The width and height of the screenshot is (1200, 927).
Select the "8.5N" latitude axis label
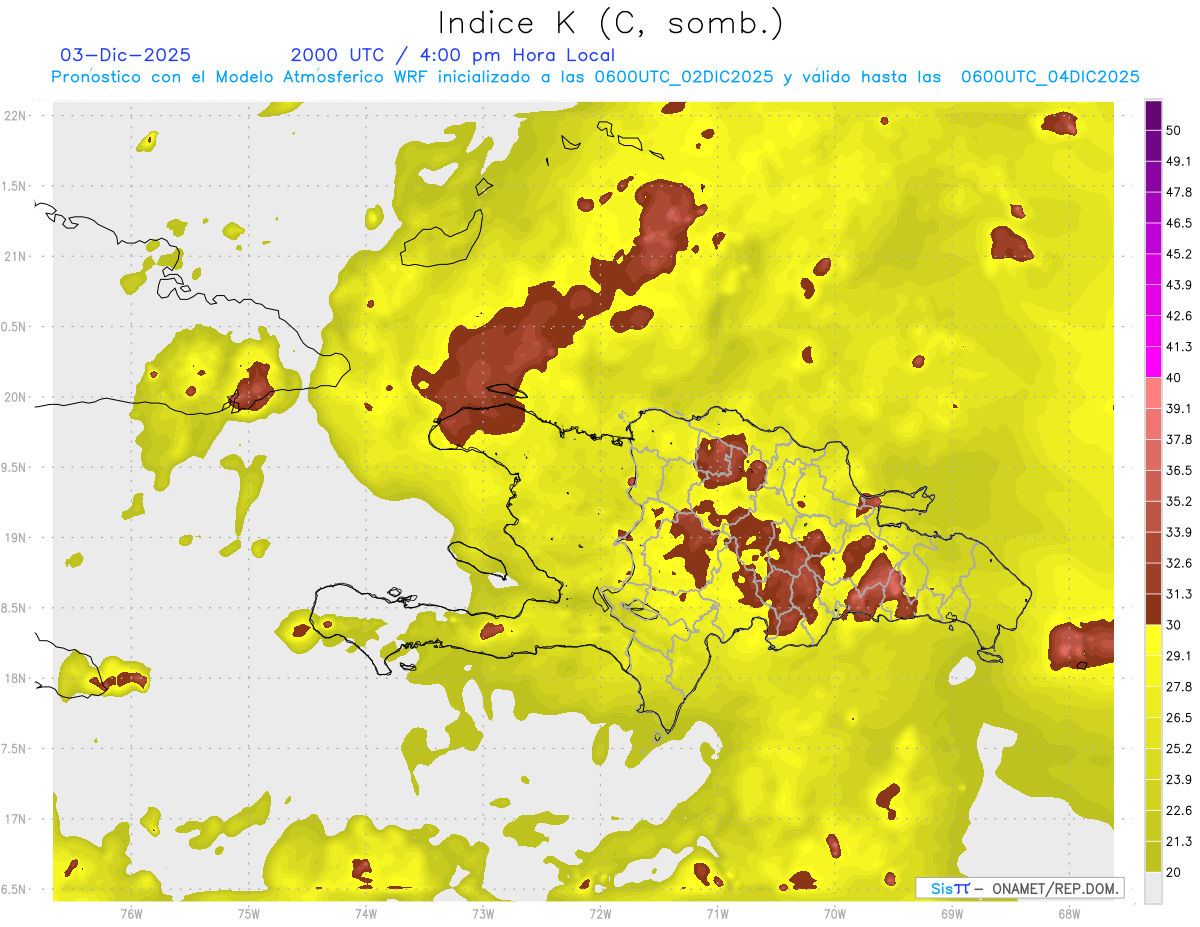pos(15,608)
